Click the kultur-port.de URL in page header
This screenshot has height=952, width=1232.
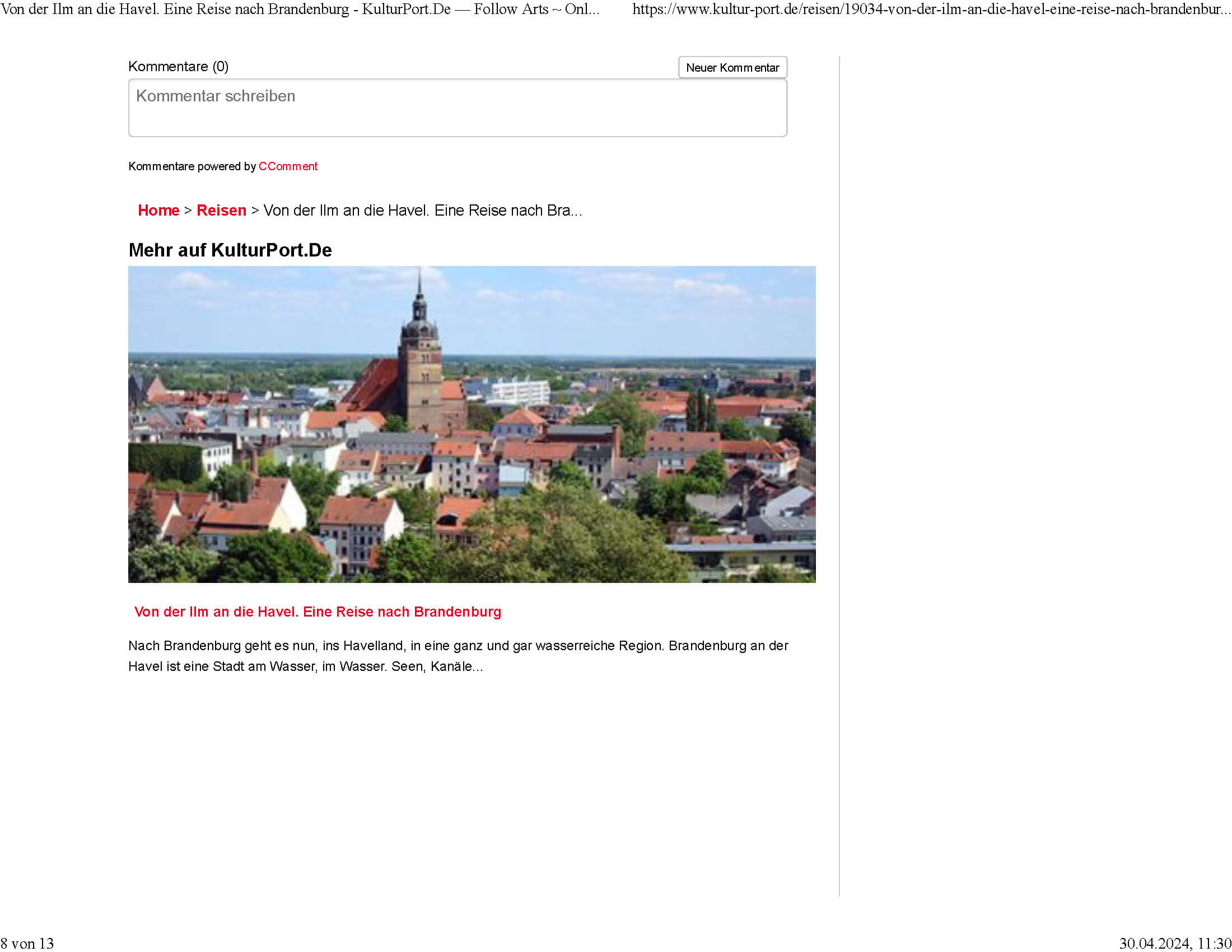tap(931, 9)
